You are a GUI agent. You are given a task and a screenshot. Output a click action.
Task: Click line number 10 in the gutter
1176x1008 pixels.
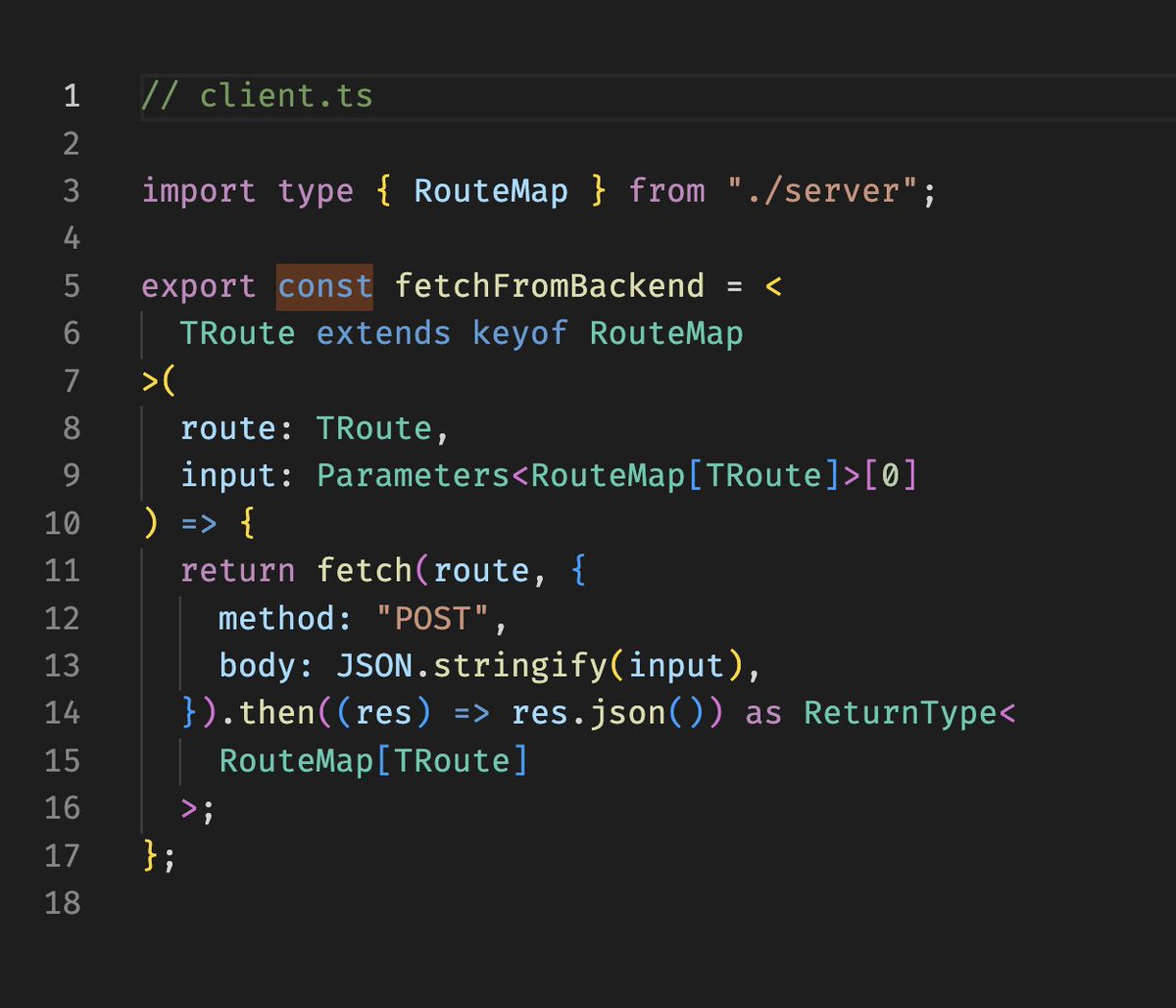tap(62, 523)
